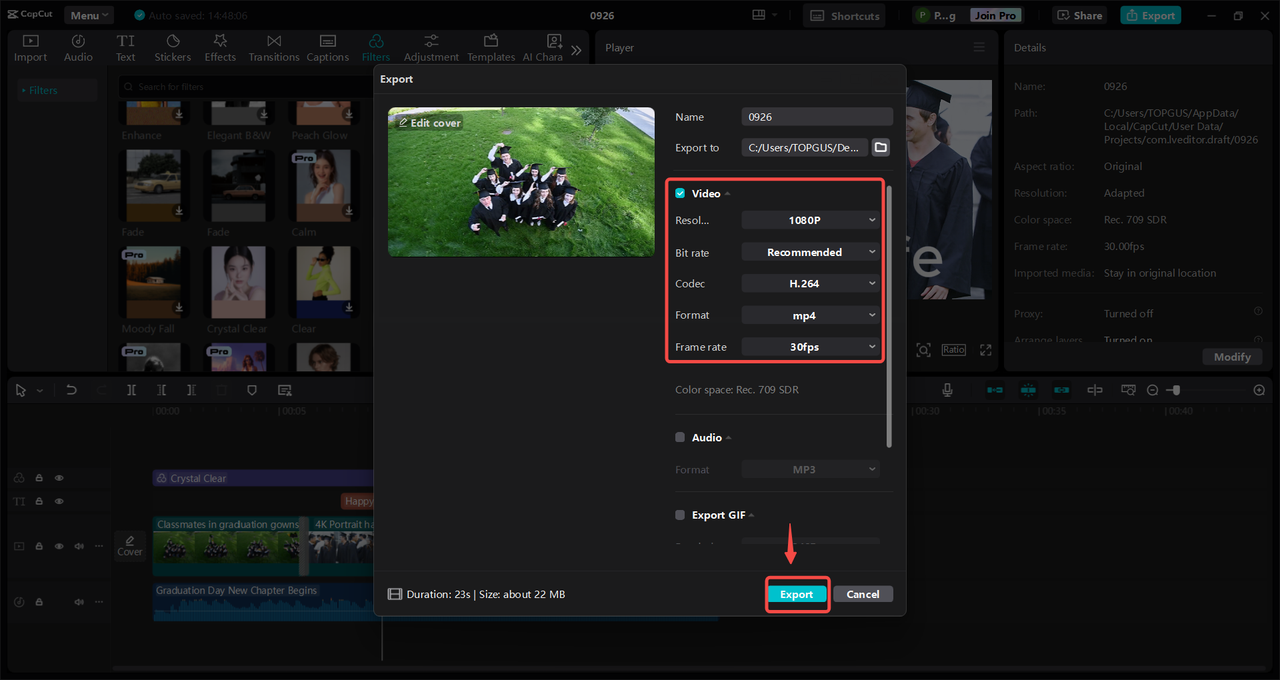Open the Captions tab

pos(328,48)
